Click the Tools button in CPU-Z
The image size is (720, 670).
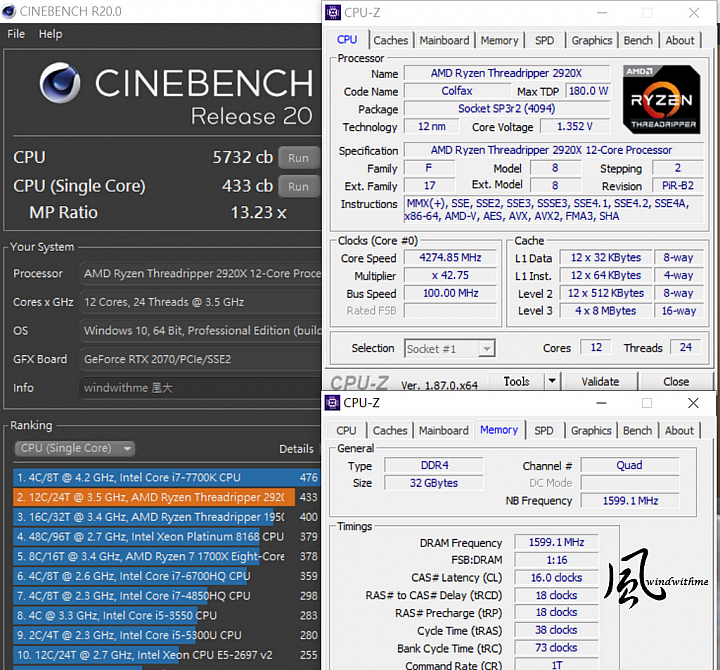coord(516,382)
